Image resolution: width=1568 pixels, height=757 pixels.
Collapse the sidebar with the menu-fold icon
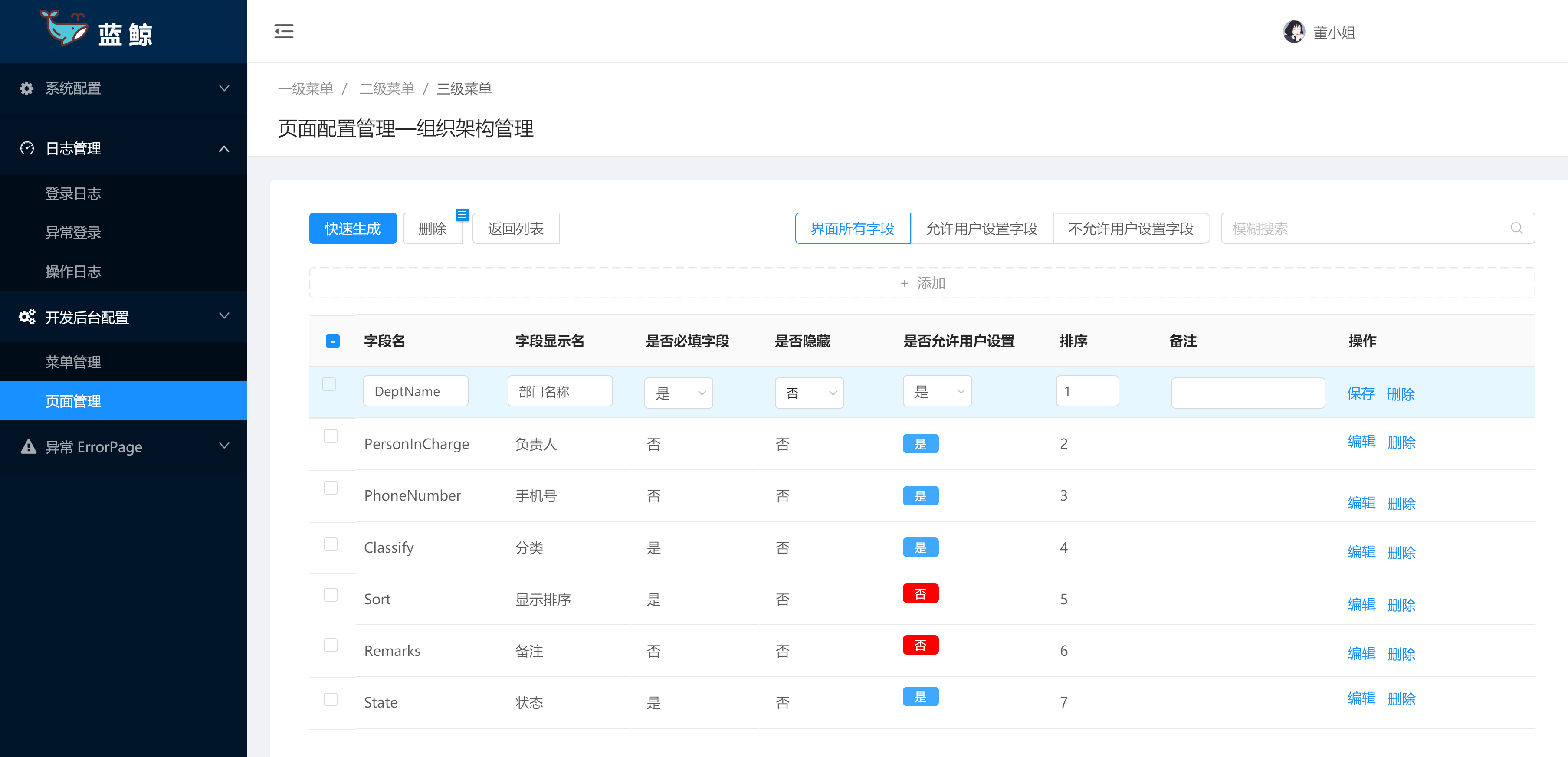[x=284, y=31]
